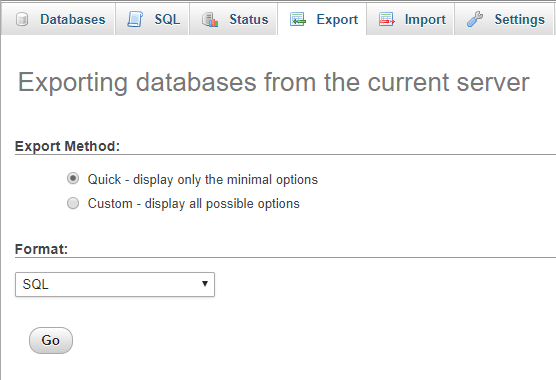
Task: Click the Databases cylinder icon
Action: [x=22, y=19]
